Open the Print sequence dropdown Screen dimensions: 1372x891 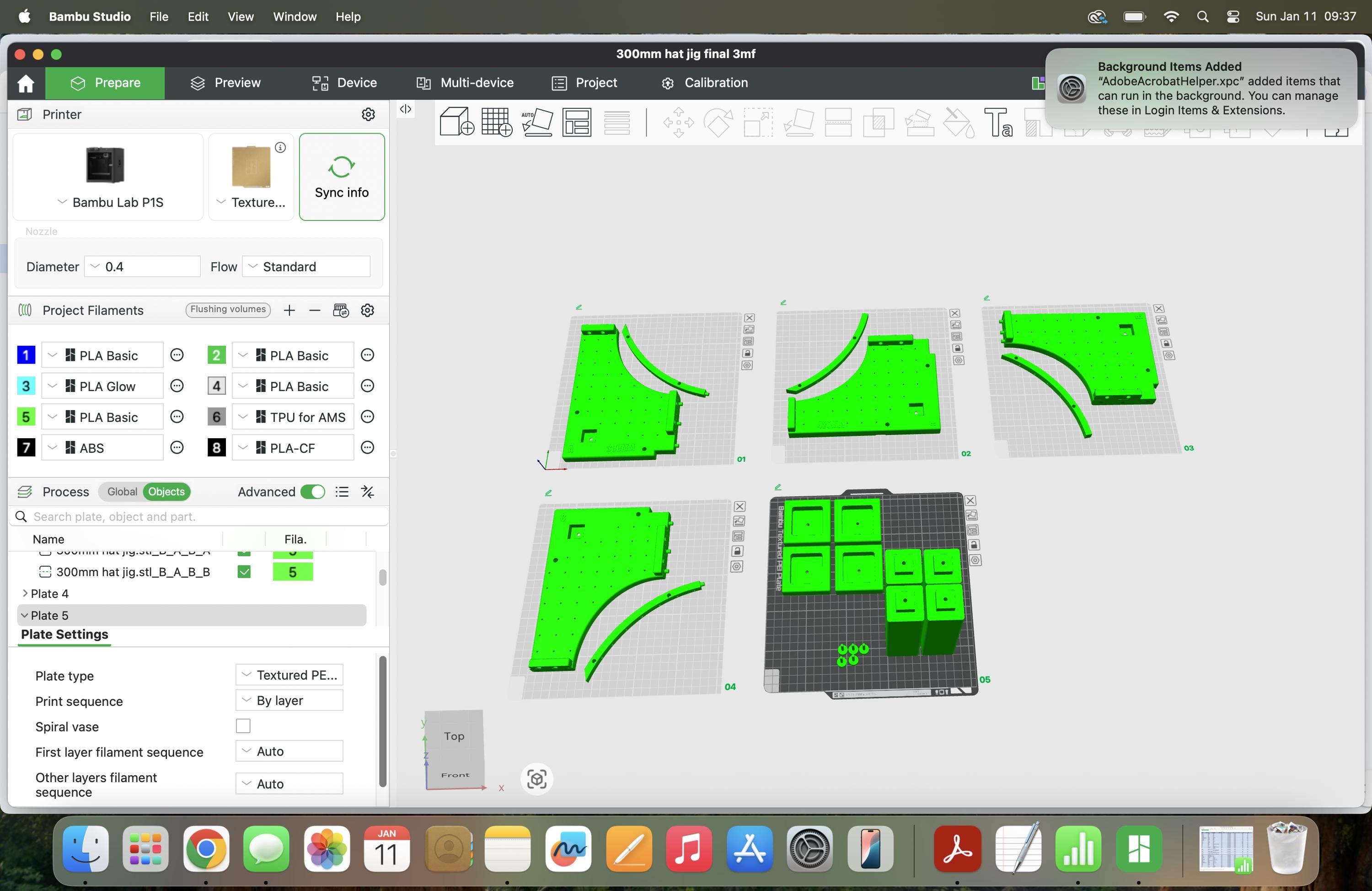289,701
